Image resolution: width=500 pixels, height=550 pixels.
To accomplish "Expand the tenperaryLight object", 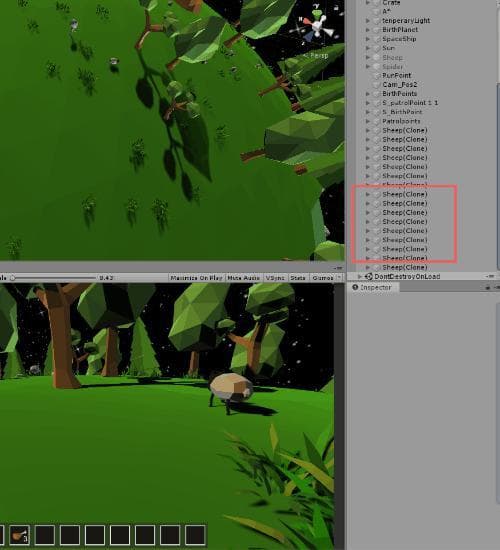I will coord(368,21).
